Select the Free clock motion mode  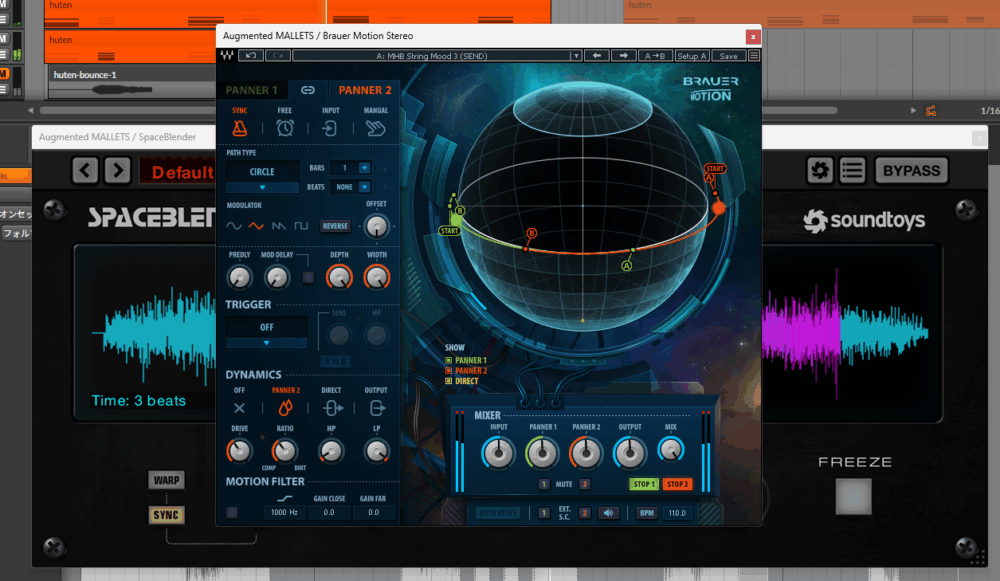click(285, 128)
